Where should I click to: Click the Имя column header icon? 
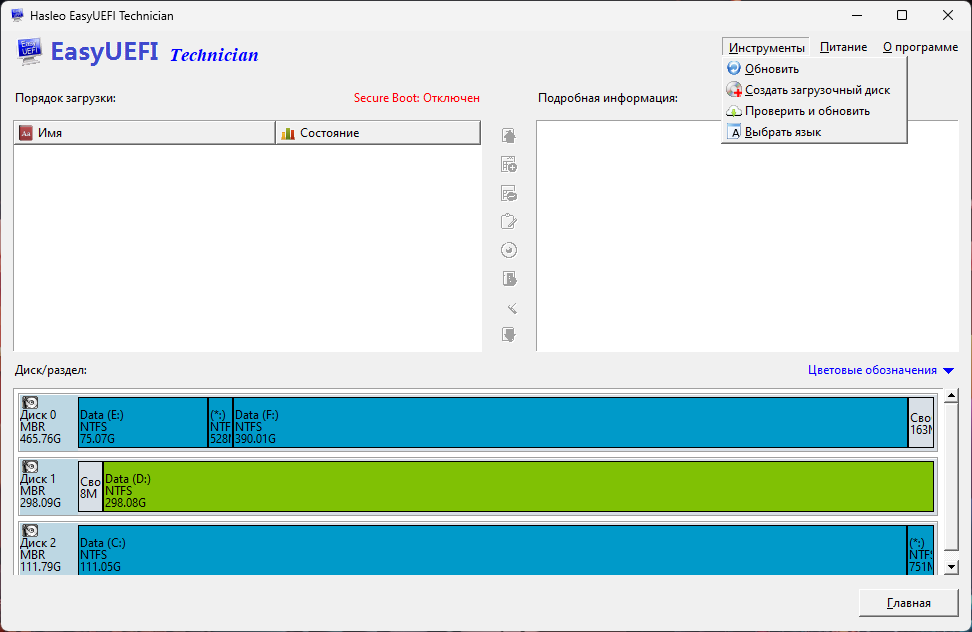click(x=25, y=133)
